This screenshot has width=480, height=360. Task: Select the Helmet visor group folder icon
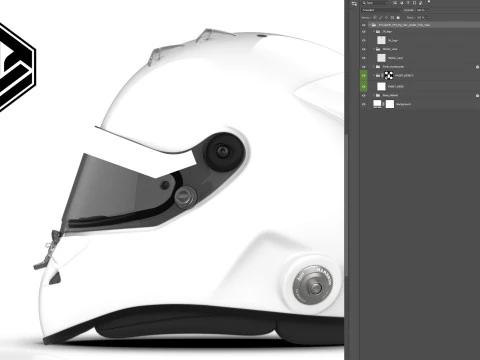pos(378,49)
